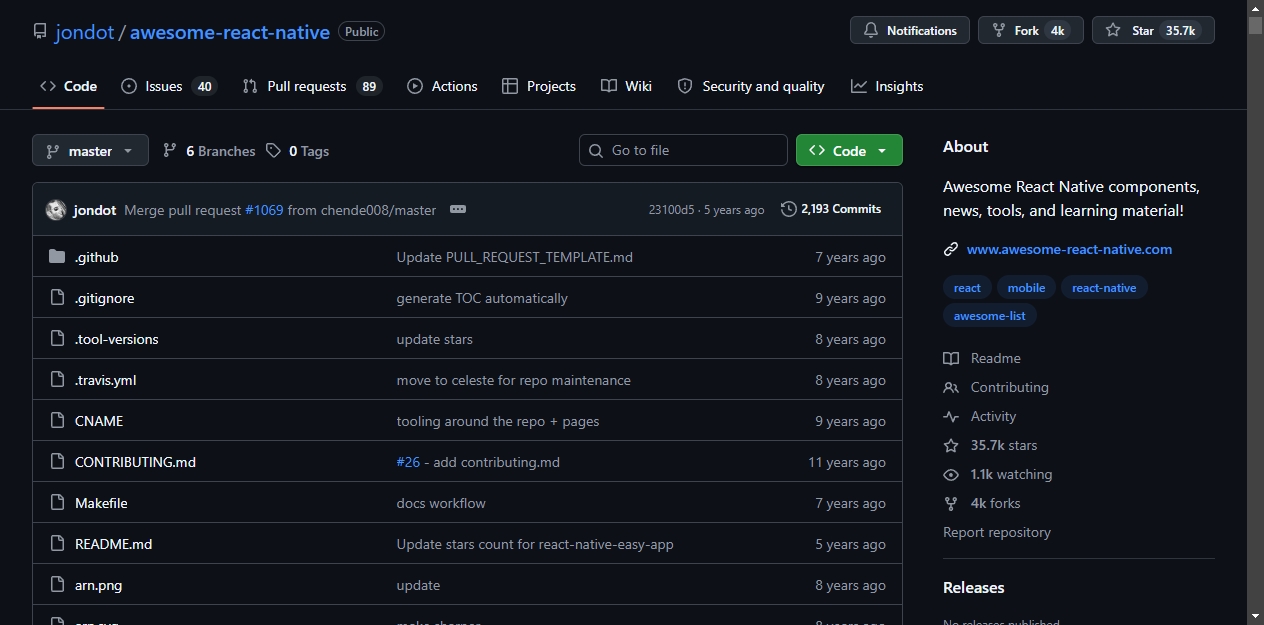
Task: Switch to the Code tab
Action: pos(68,86)
